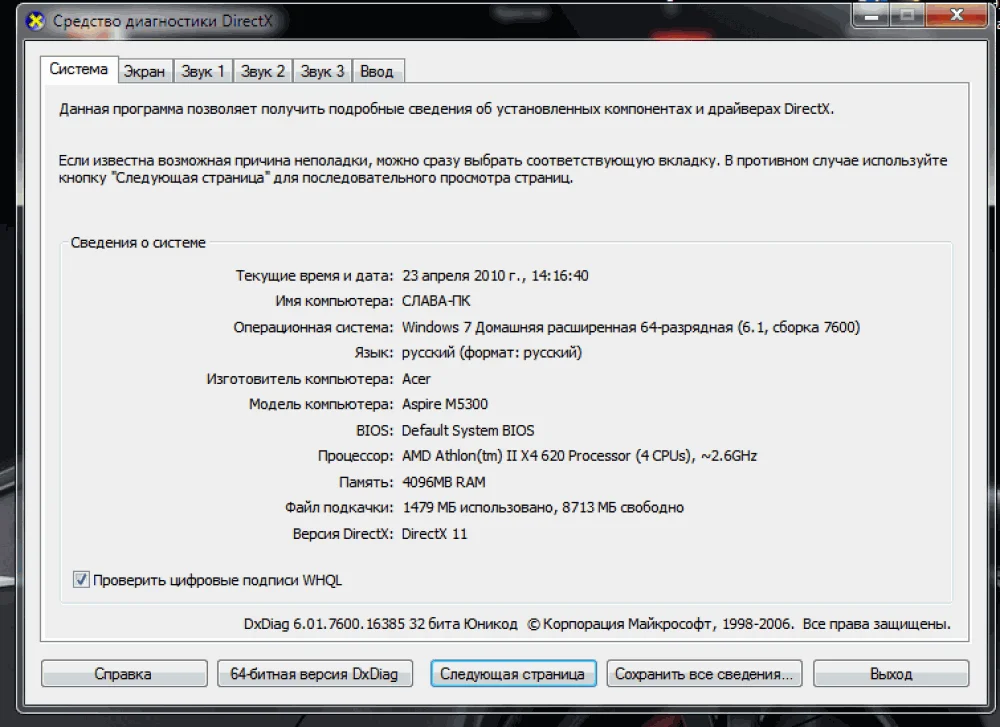Click the Данная программа позволяет description line
The height and width of the screenshot is (727, 1000).
click(x=446, y=109)
